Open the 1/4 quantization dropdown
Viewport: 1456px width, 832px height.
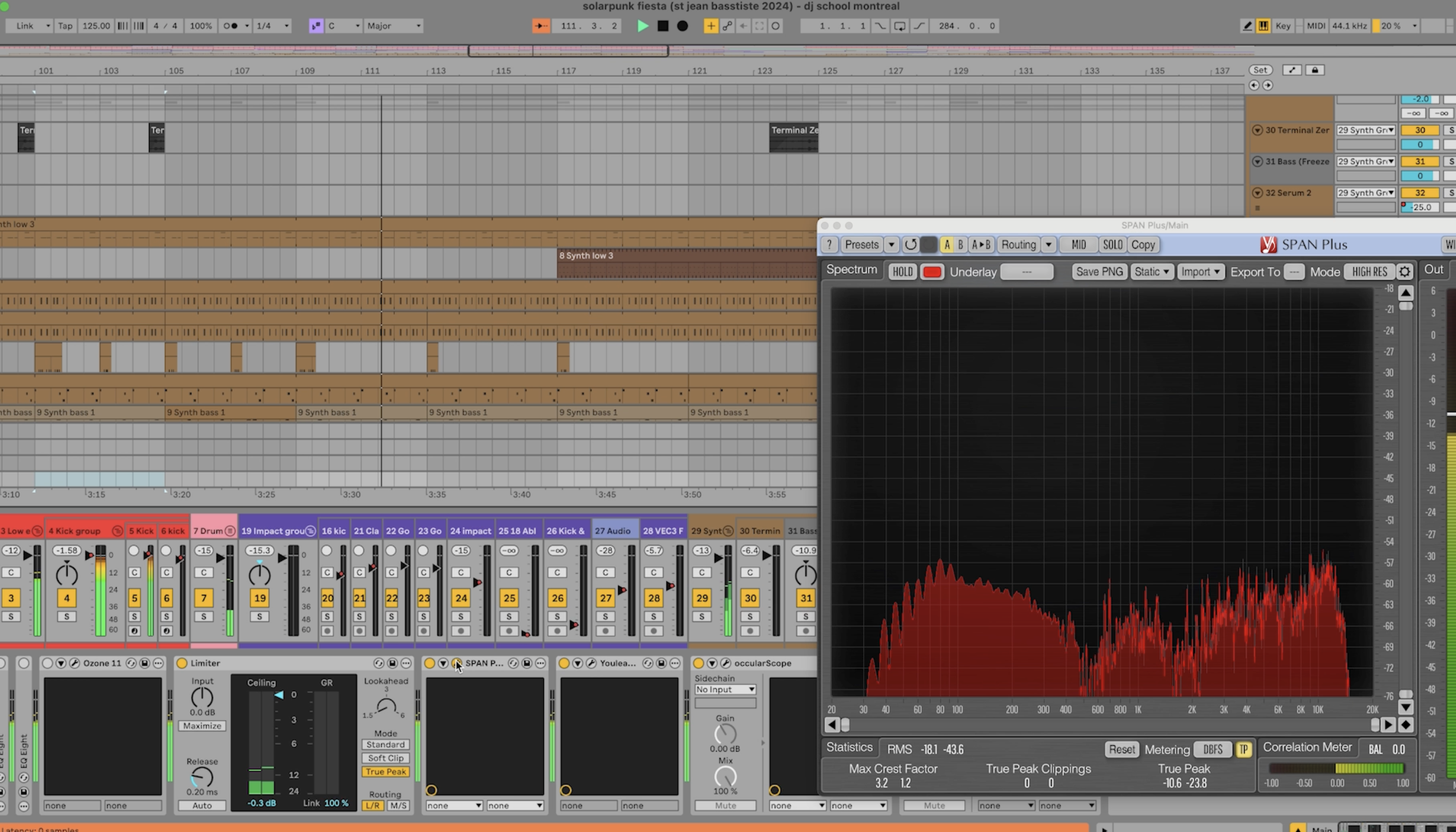(x=273, y=26)
